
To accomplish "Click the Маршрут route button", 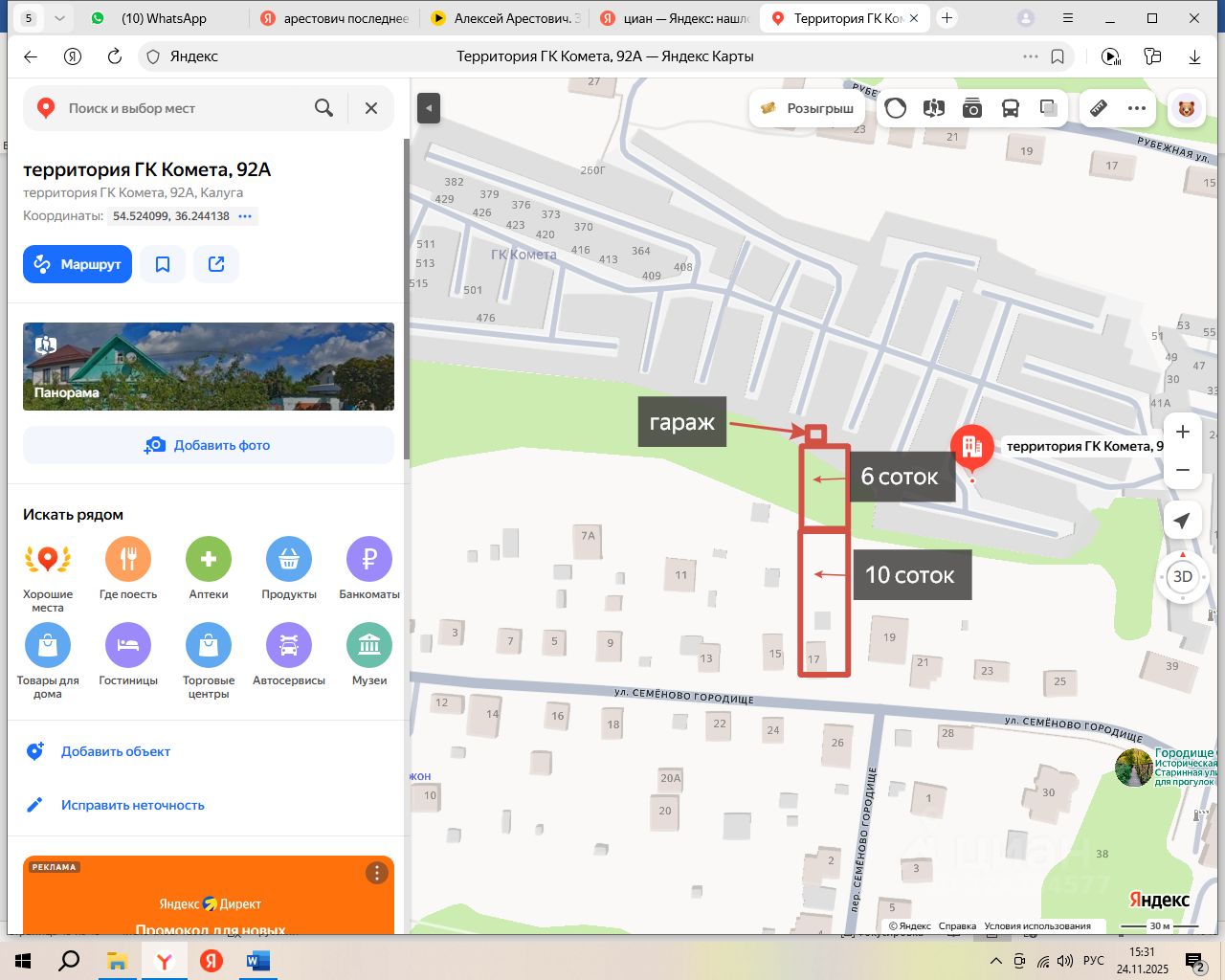I will (x=78, y=264).
